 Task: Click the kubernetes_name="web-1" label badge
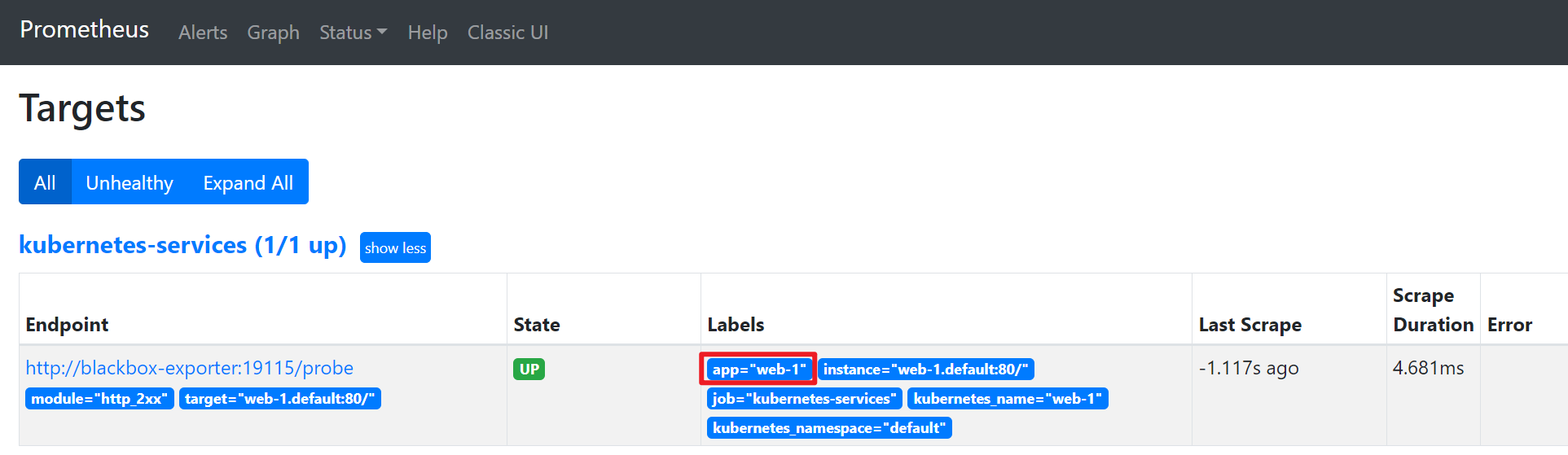pyautogui.click(x=1007, y=399)
